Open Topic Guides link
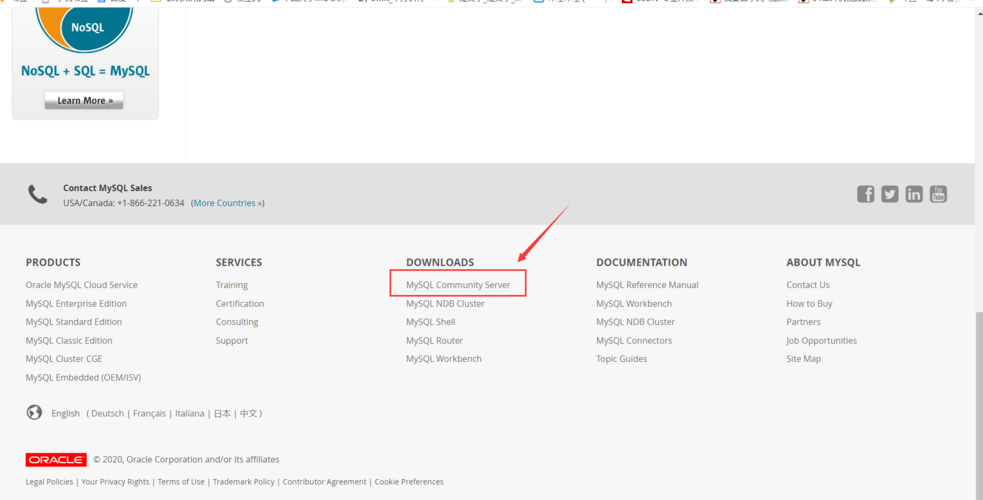983x500 pixels. click(x=622, y=359)
